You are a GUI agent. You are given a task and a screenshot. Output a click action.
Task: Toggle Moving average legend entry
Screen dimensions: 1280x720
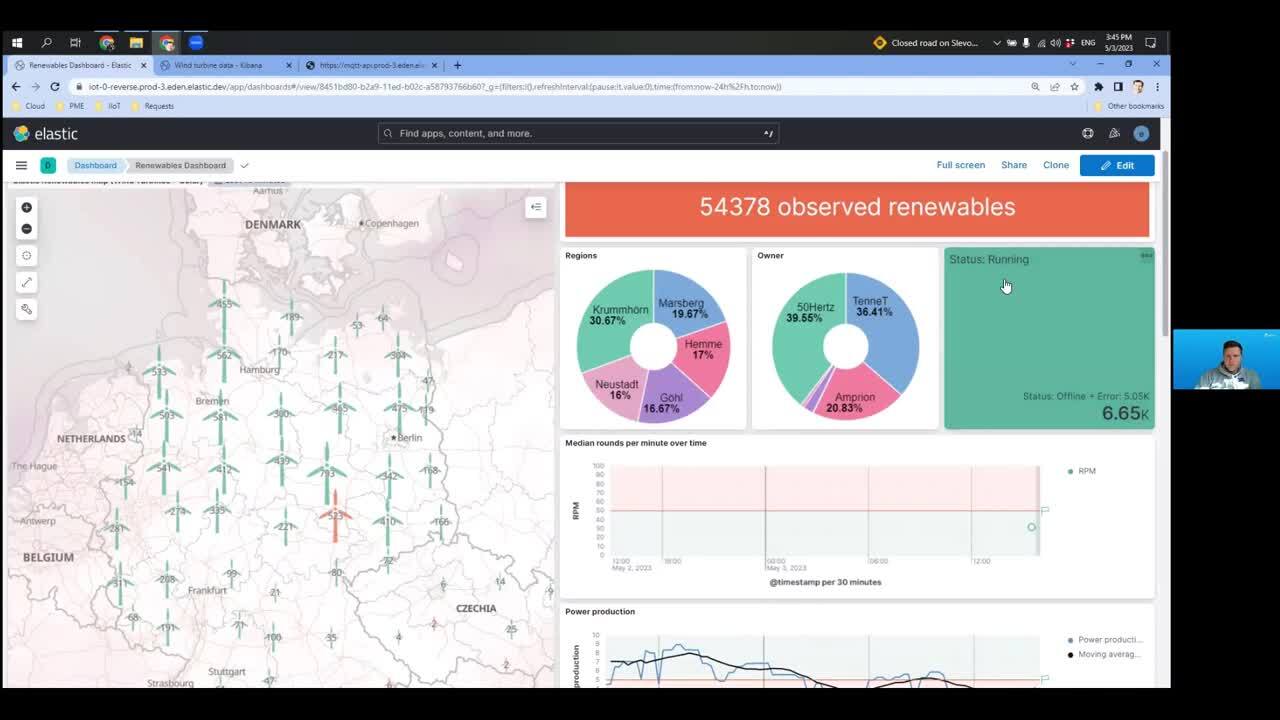tap(1104, 655)
